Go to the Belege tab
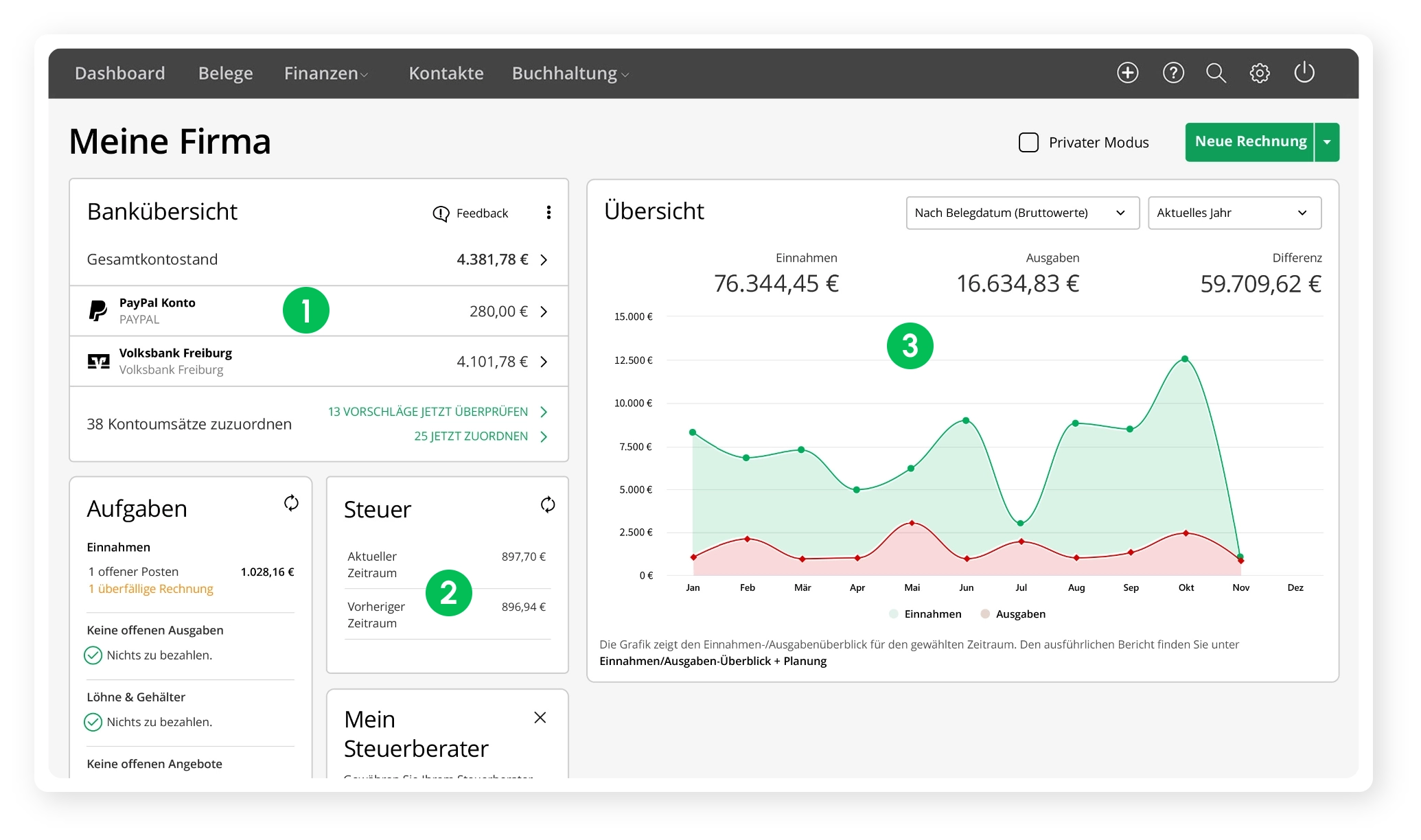The image size is (1421, 840). click(225, 73)
